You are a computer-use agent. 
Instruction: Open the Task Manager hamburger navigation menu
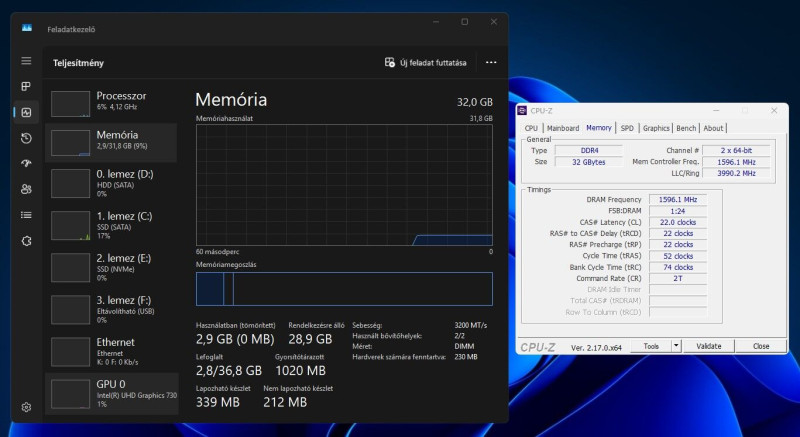pyautogui.click(x=26, y=61)
